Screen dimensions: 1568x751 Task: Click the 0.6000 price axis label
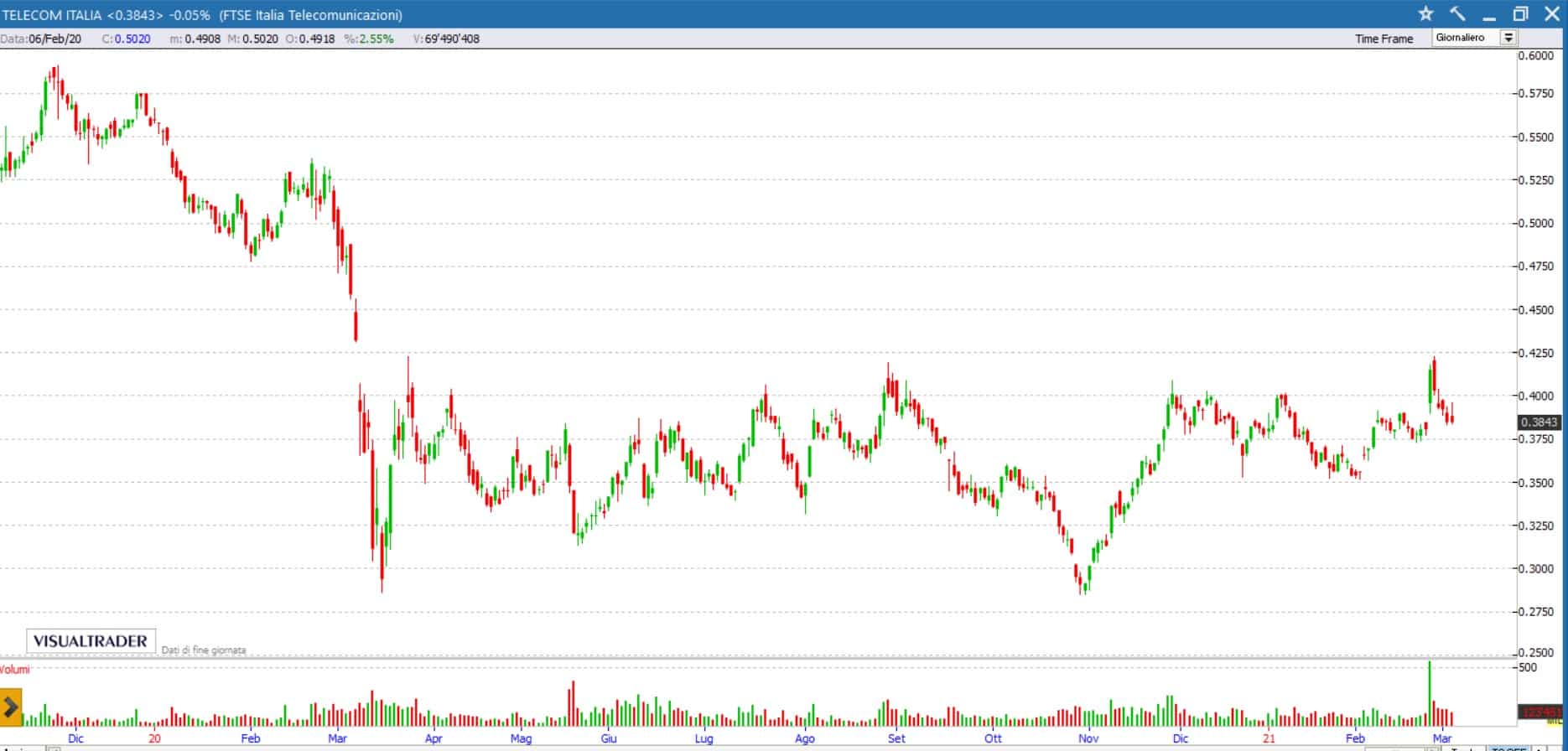[1536, 55]
